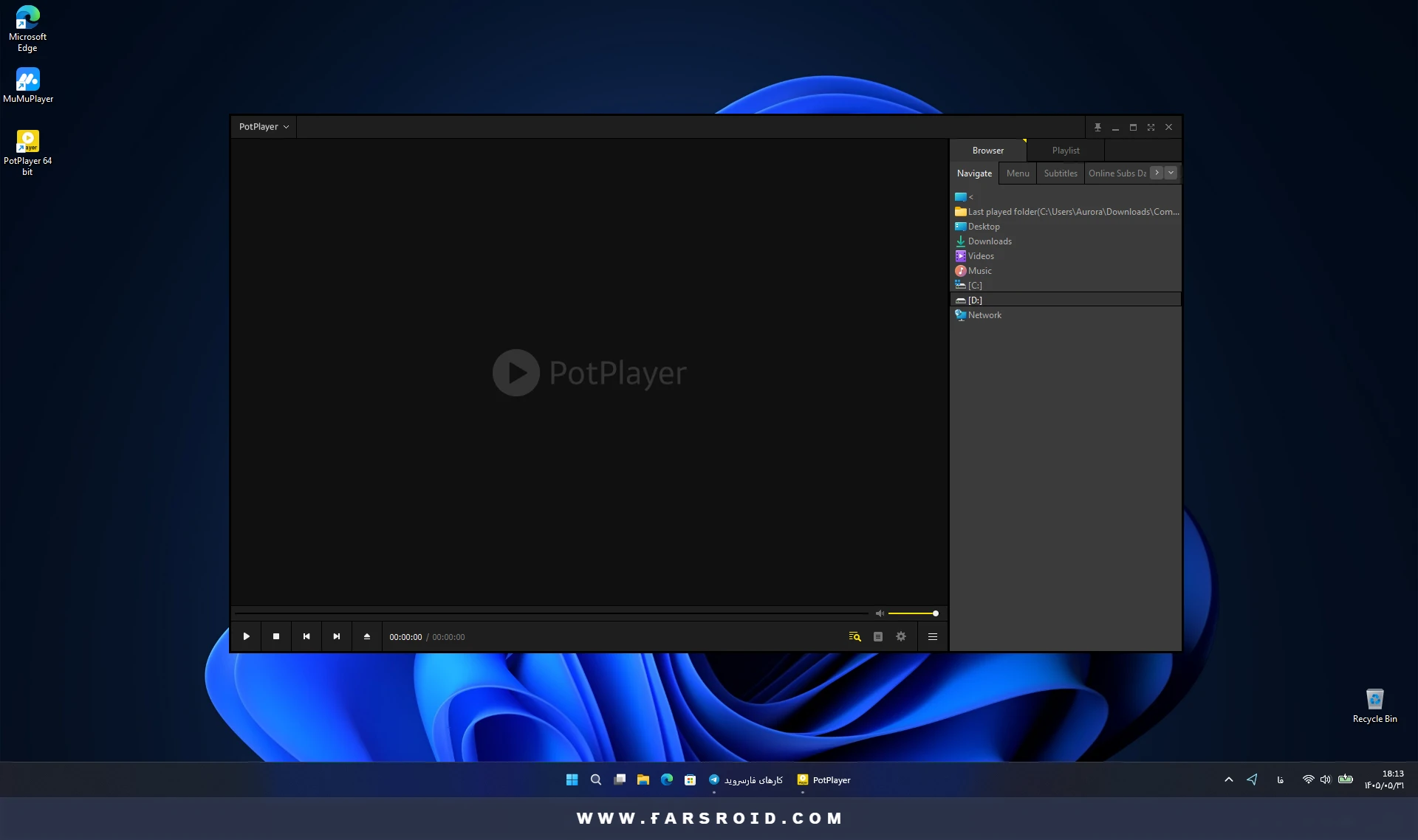The height and width of the screenshot is (840, 1418).
Task: Open the hamburger menu in control bar
Action: tap(933, 636)
